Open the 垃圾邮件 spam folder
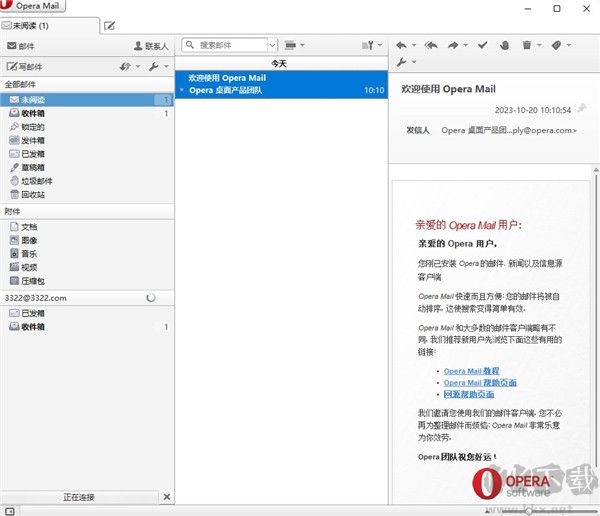600x516 pixels. pyautogui.click(x=87, y=181)
